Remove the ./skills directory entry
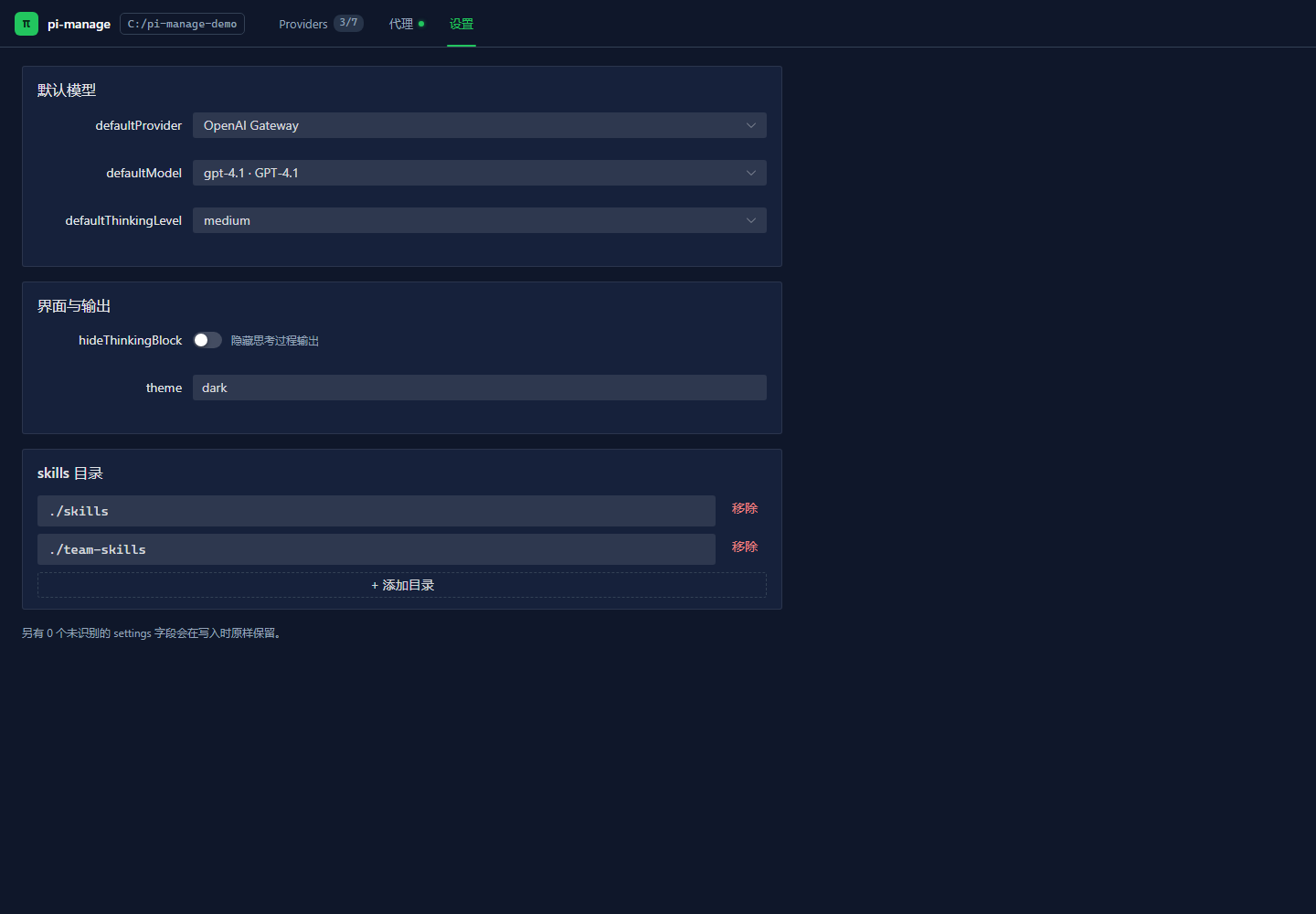 (x=745, y=508)
